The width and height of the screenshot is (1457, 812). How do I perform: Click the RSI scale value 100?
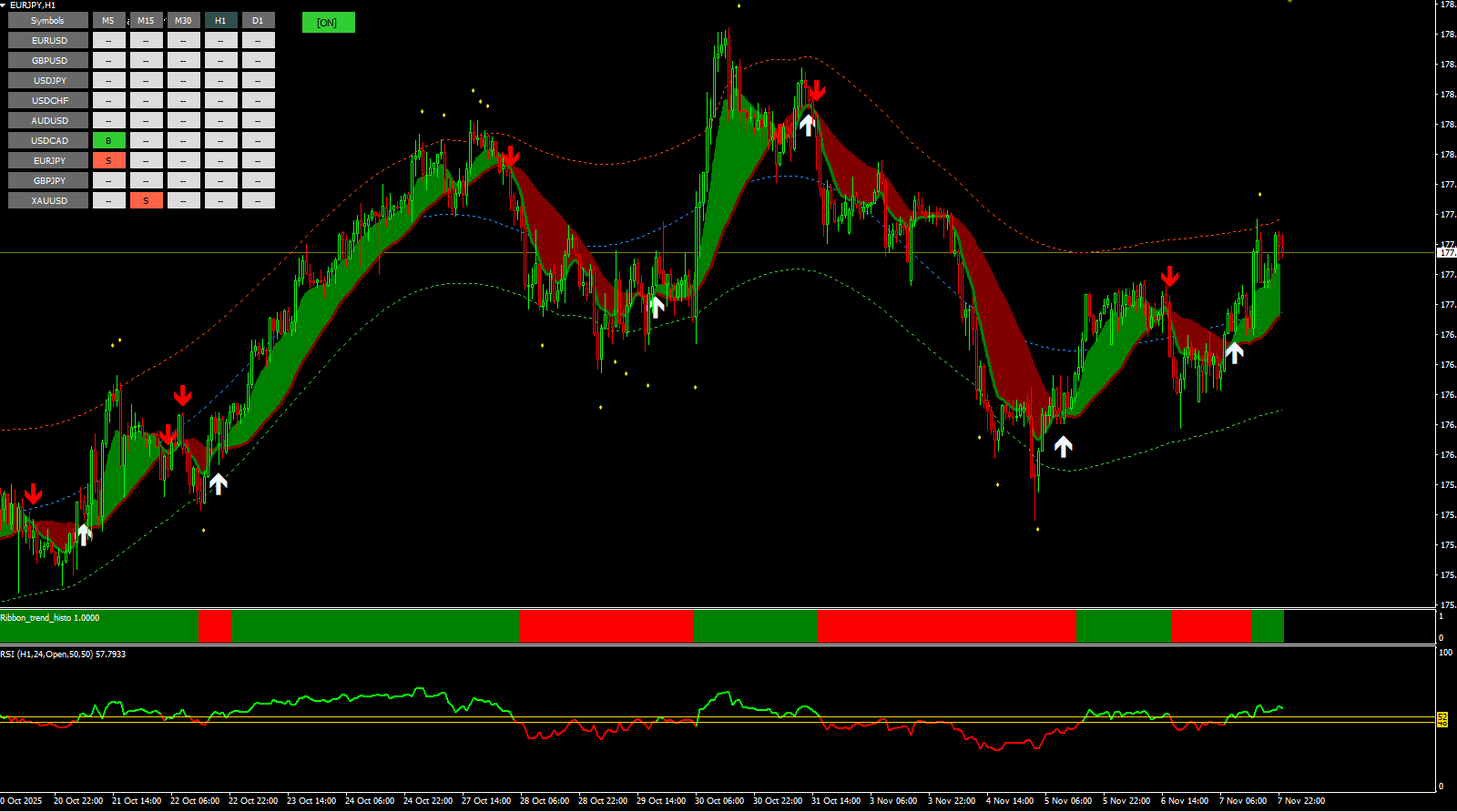pos(1445,653)
